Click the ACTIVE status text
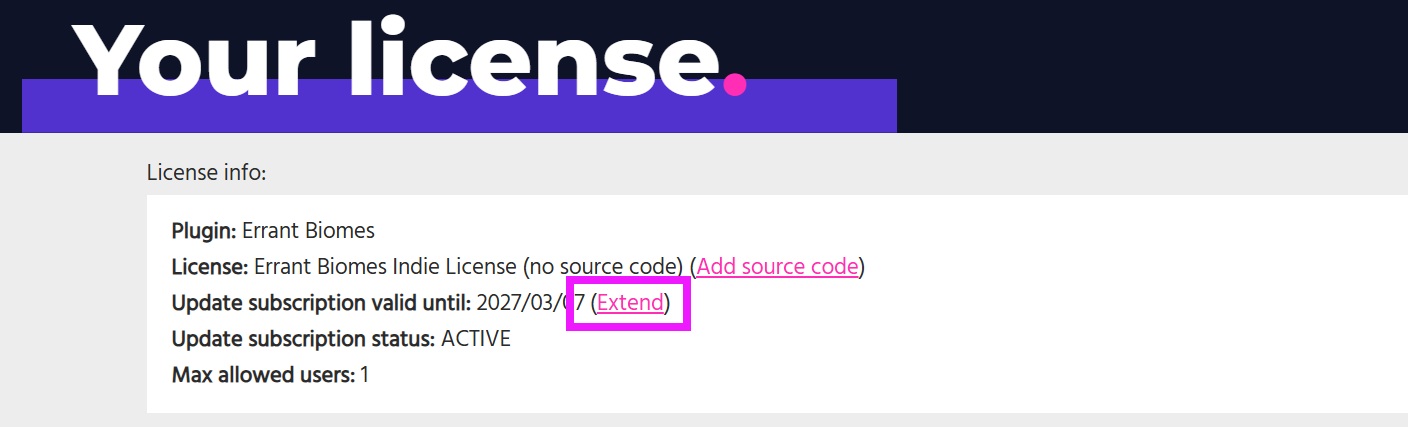1408x427 pixels. [476, 339]
